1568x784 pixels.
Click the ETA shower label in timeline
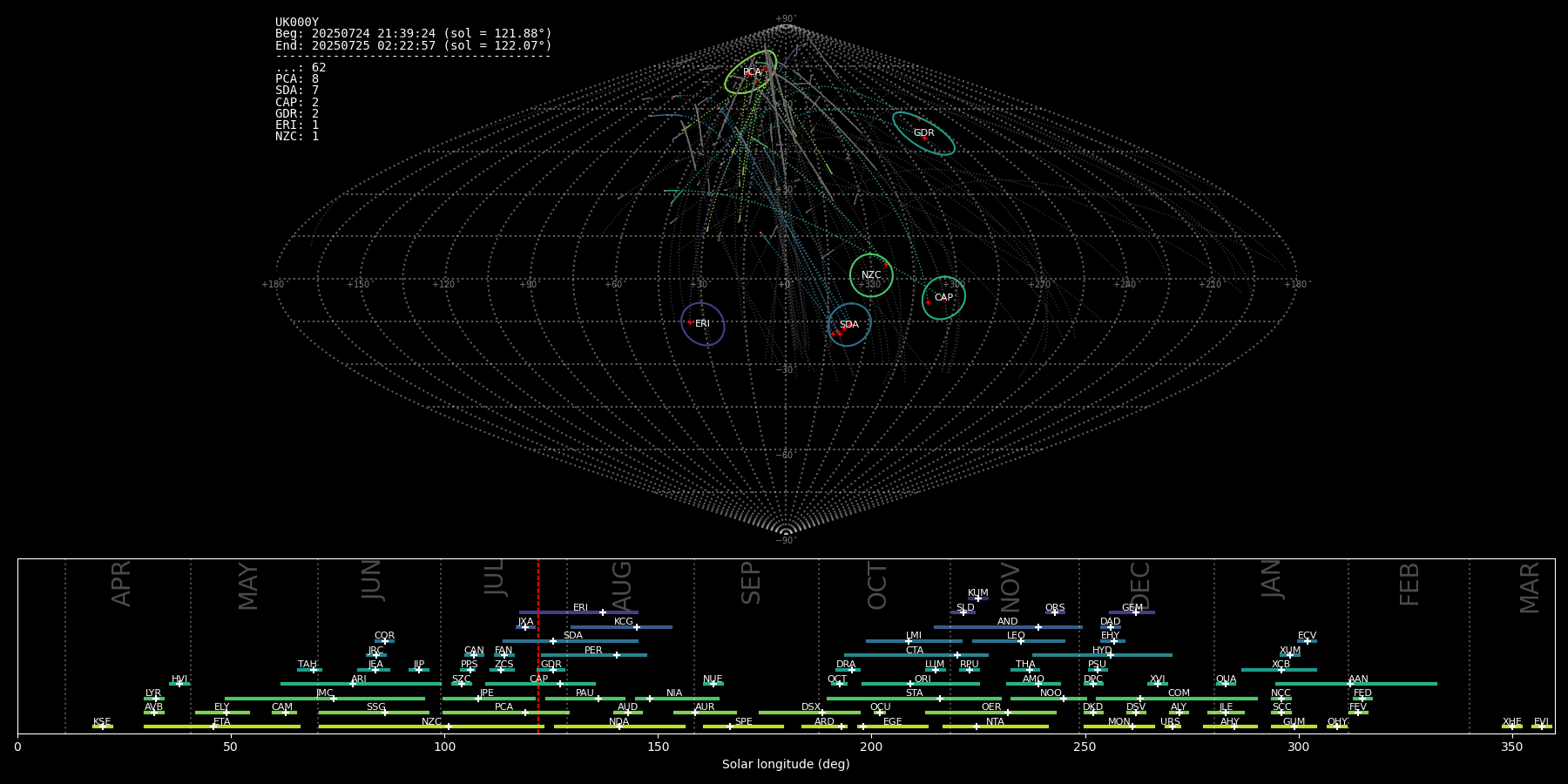tap(222, 722)
